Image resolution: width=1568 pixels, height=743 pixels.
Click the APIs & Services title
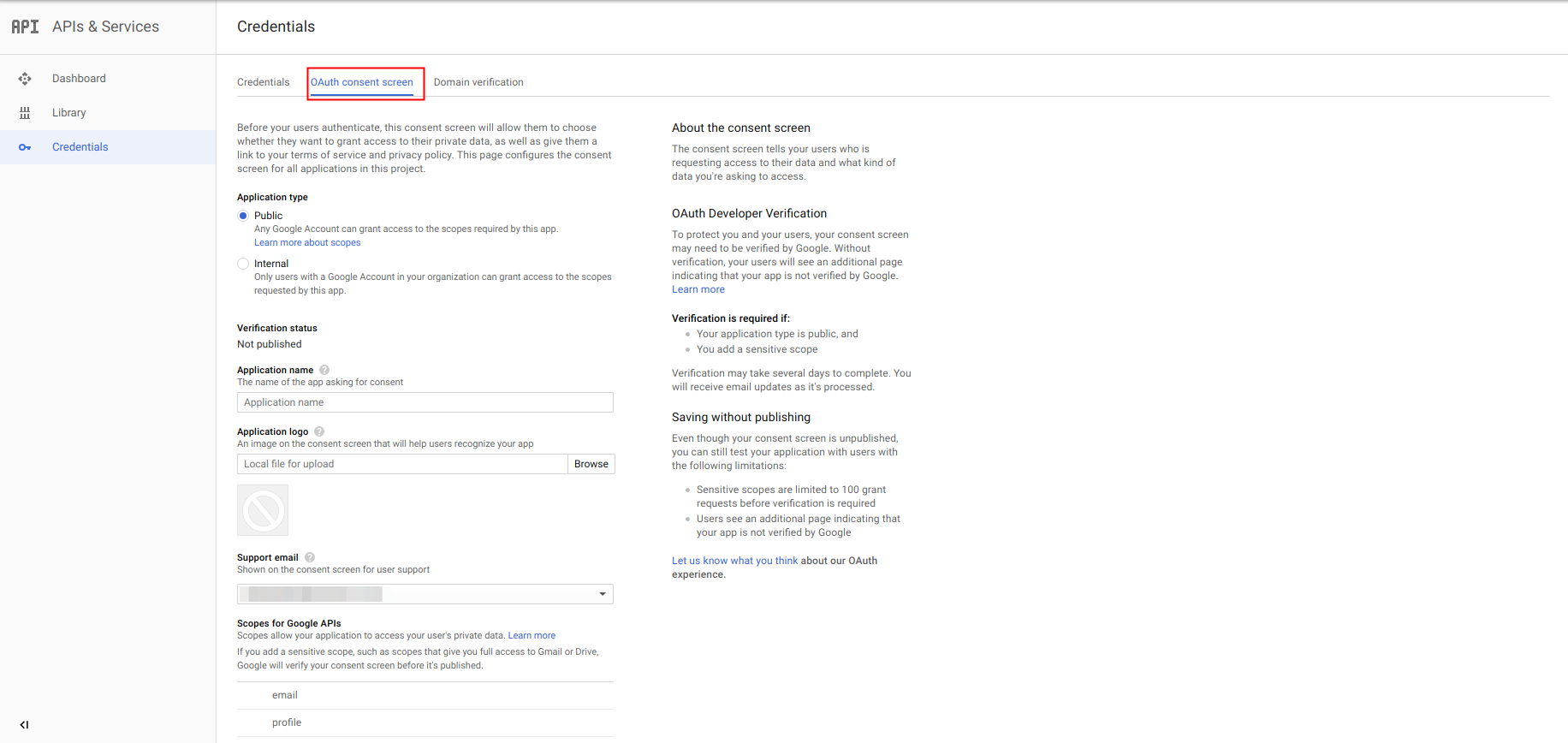click(x=105, y=27)
